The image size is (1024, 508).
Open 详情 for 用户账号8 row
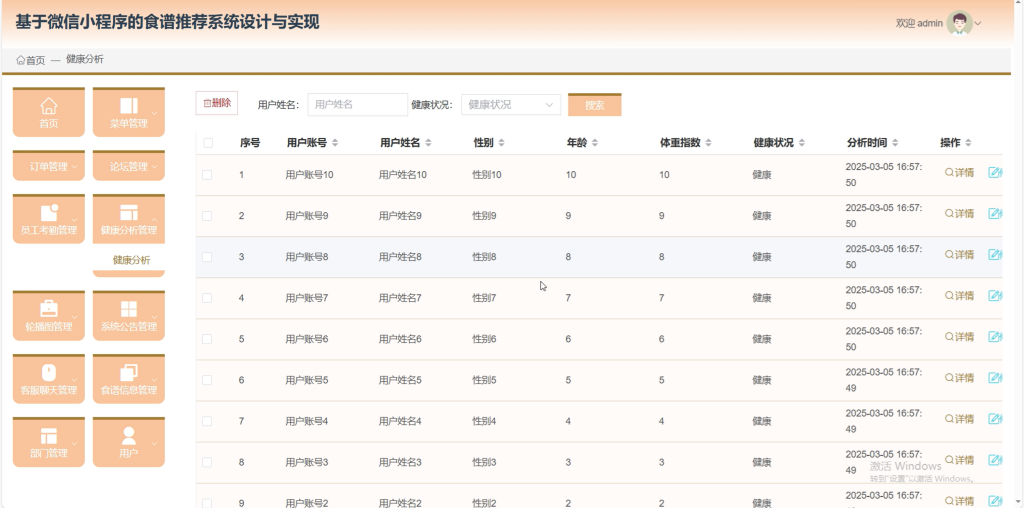[x=959, y=255]
